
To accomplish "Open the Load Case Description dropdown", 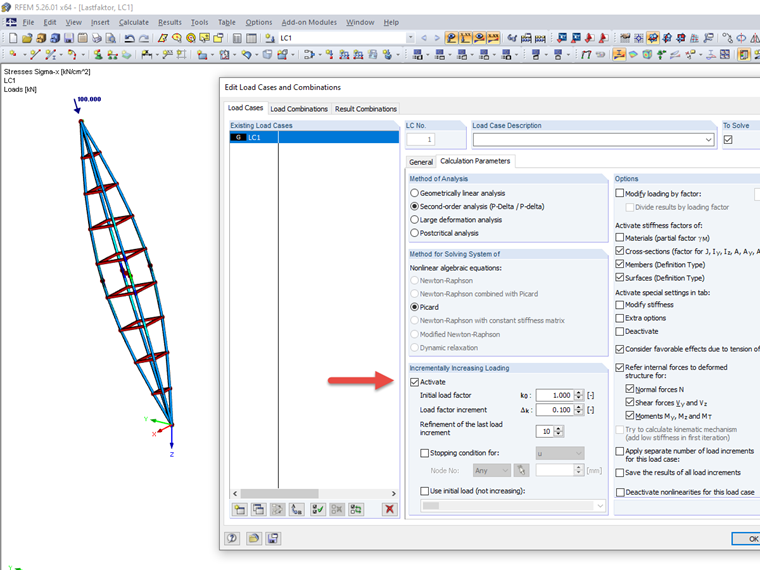I will click(708, 140).
